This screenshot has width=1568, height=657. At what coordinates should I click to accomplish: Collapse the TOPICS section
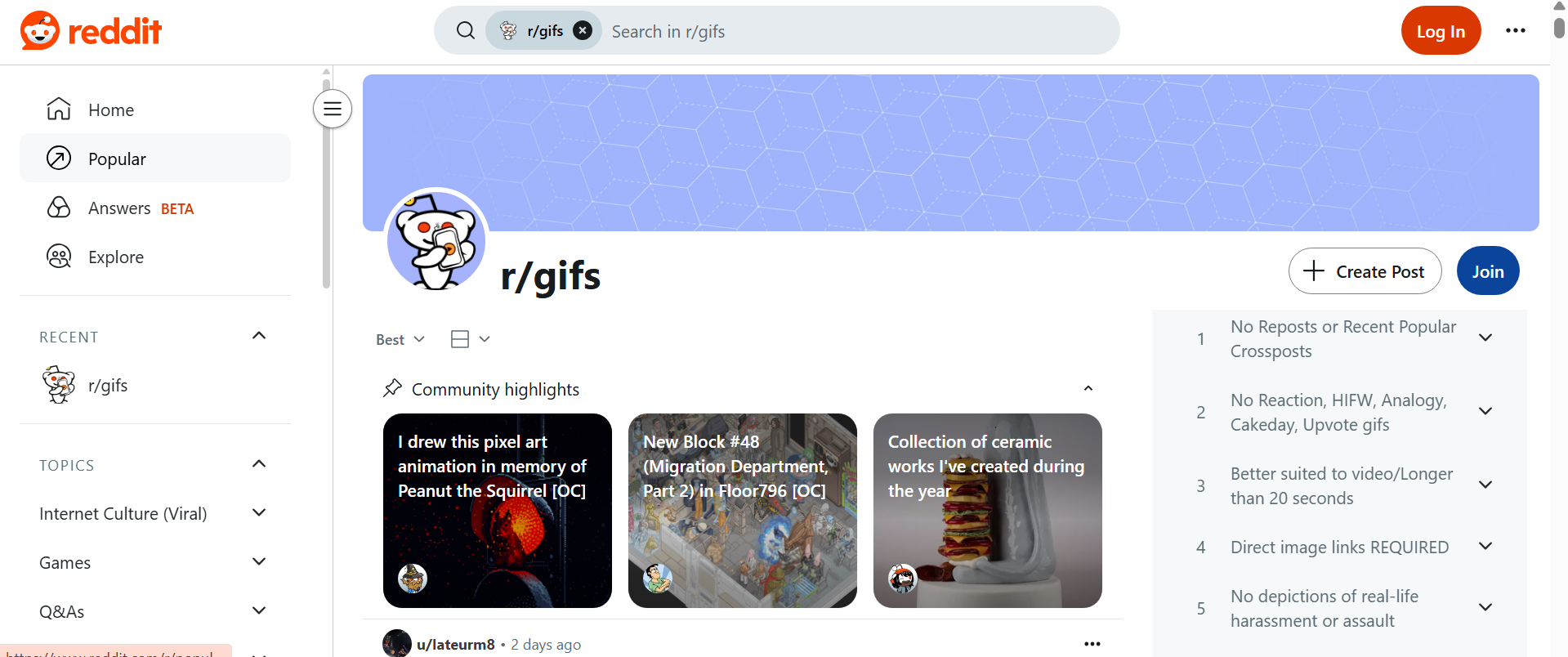[259, 464]
